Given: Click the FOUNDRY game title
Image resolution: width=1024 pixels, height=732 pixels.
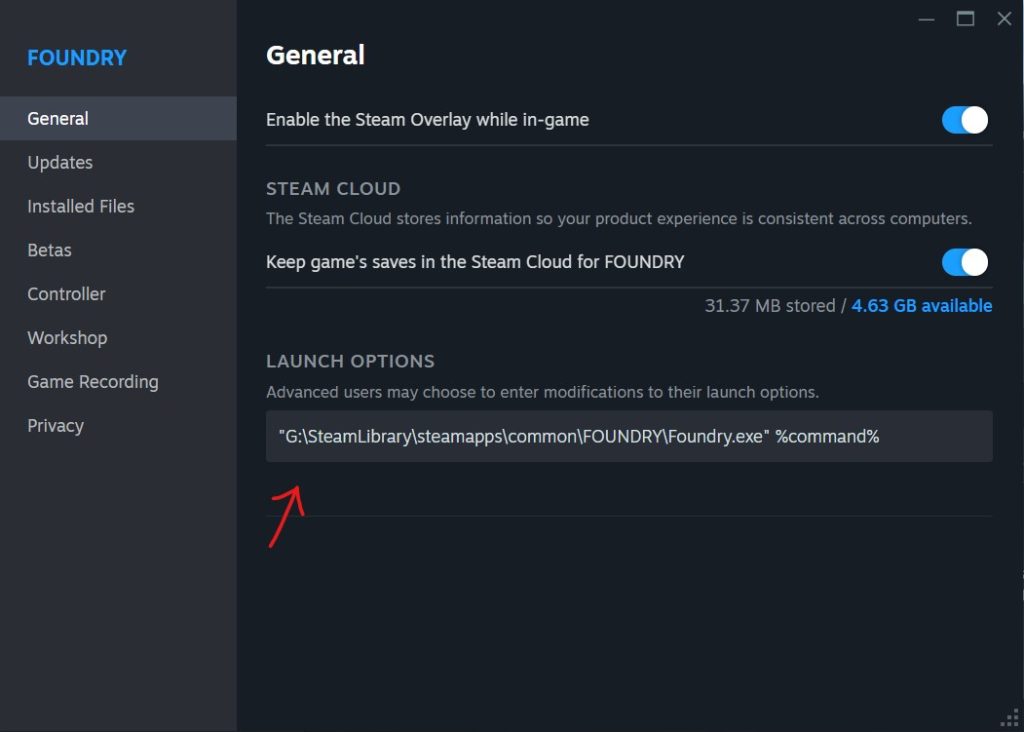Looking at the screenshot, I should (77, 57).
